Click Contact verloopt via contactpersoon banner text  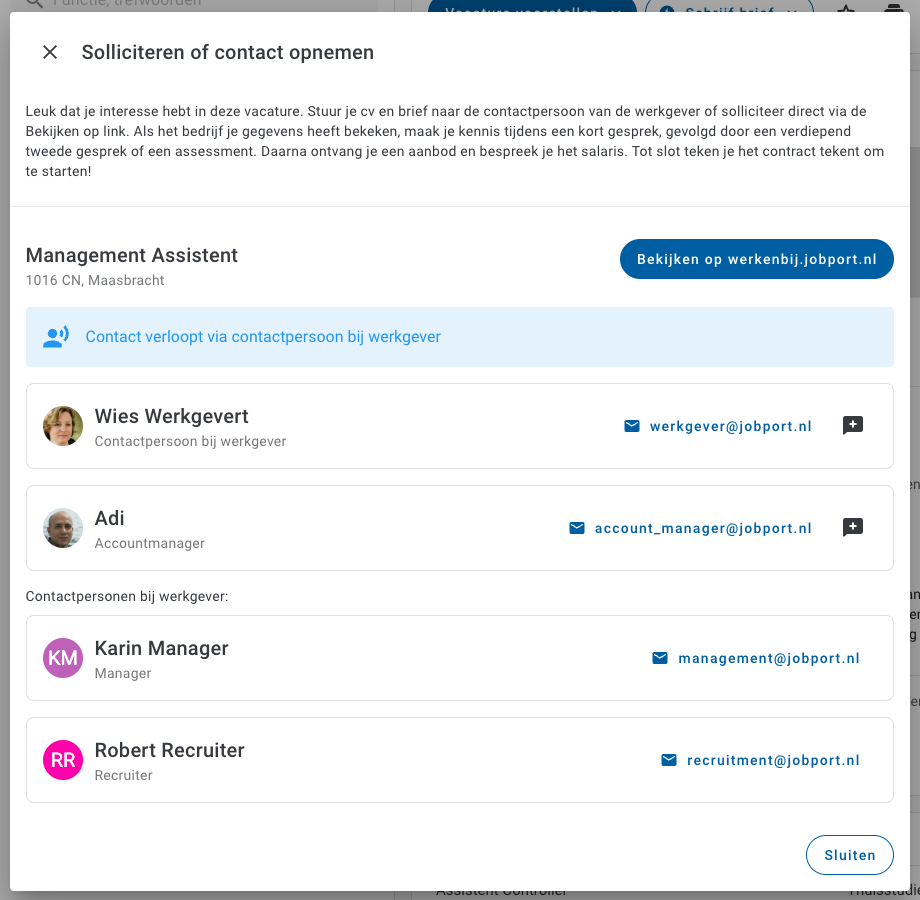263,337
